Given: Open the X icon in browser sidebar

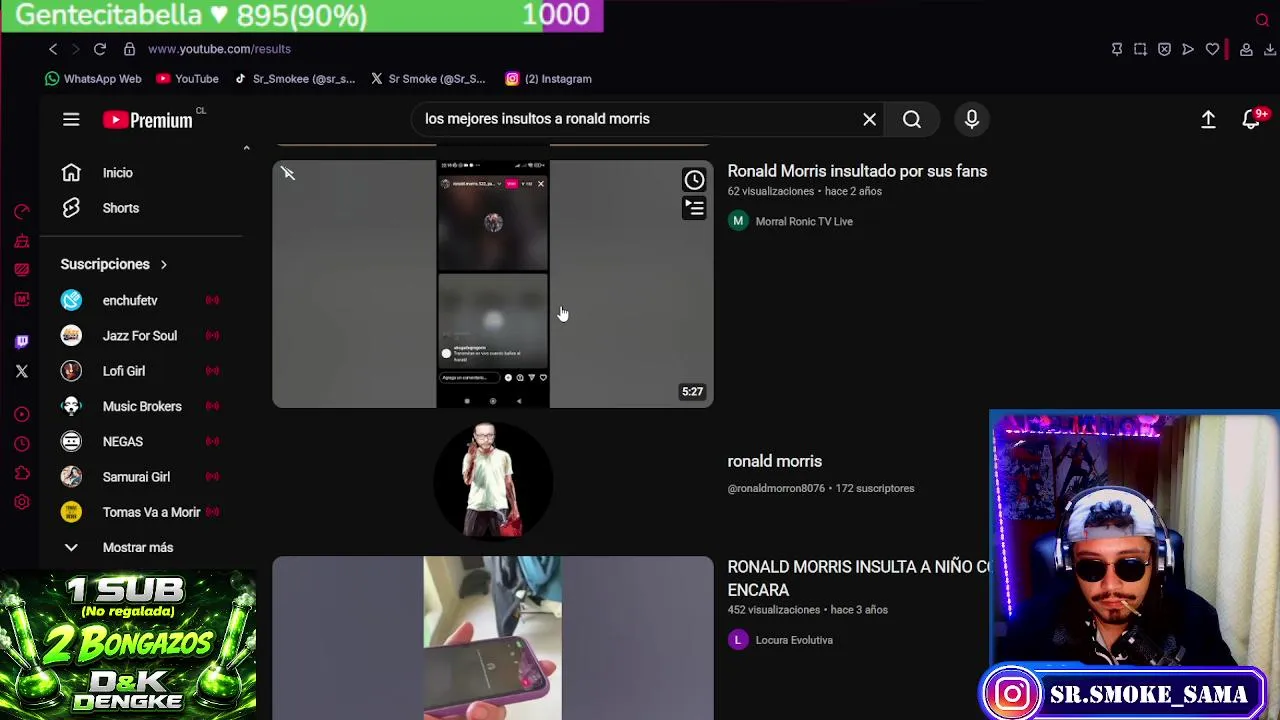Looking at the screenshot, I should (22, 371).
